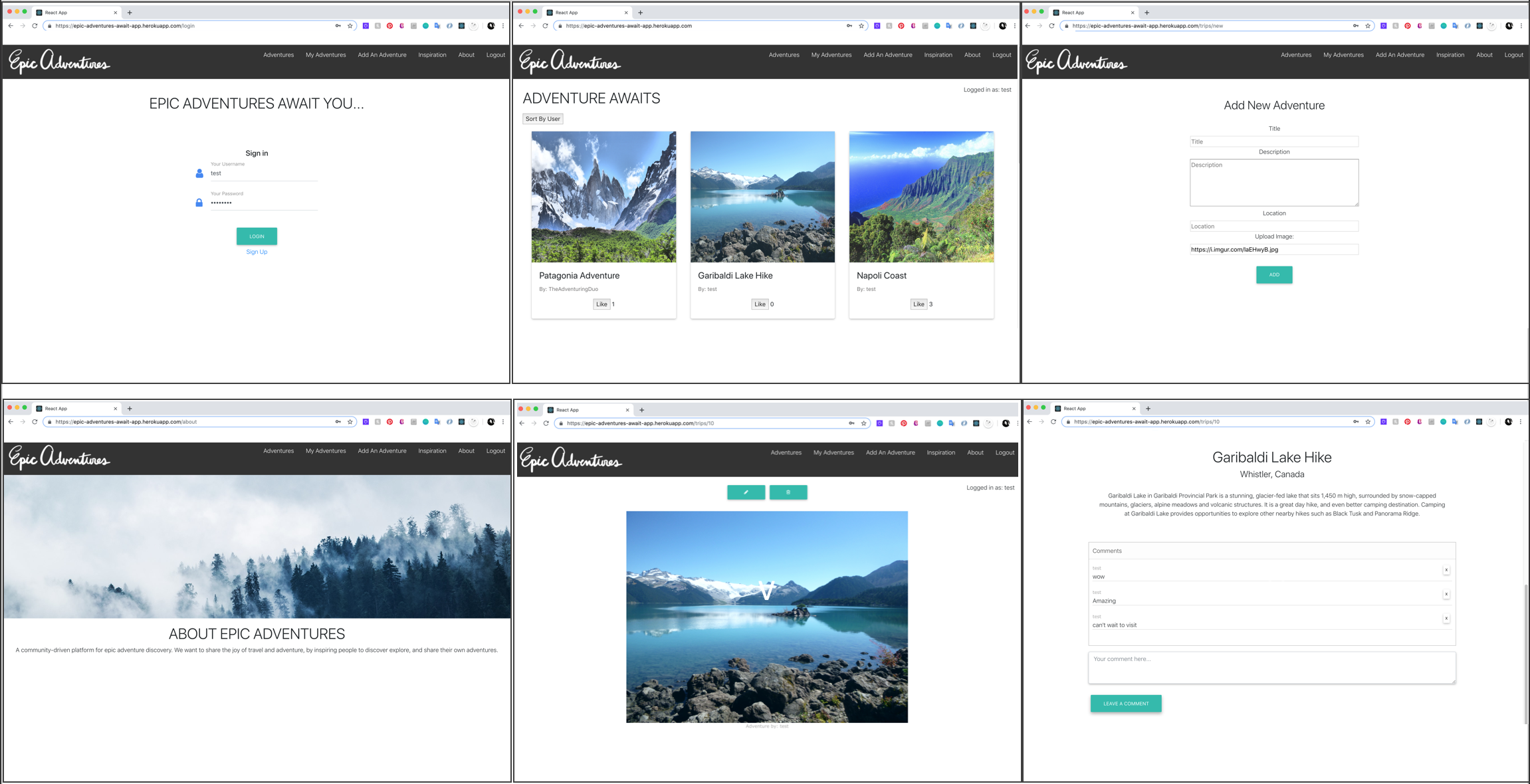Open the Sign Up link
This screenshot has height=784, width=1530.
click(257, 252)
